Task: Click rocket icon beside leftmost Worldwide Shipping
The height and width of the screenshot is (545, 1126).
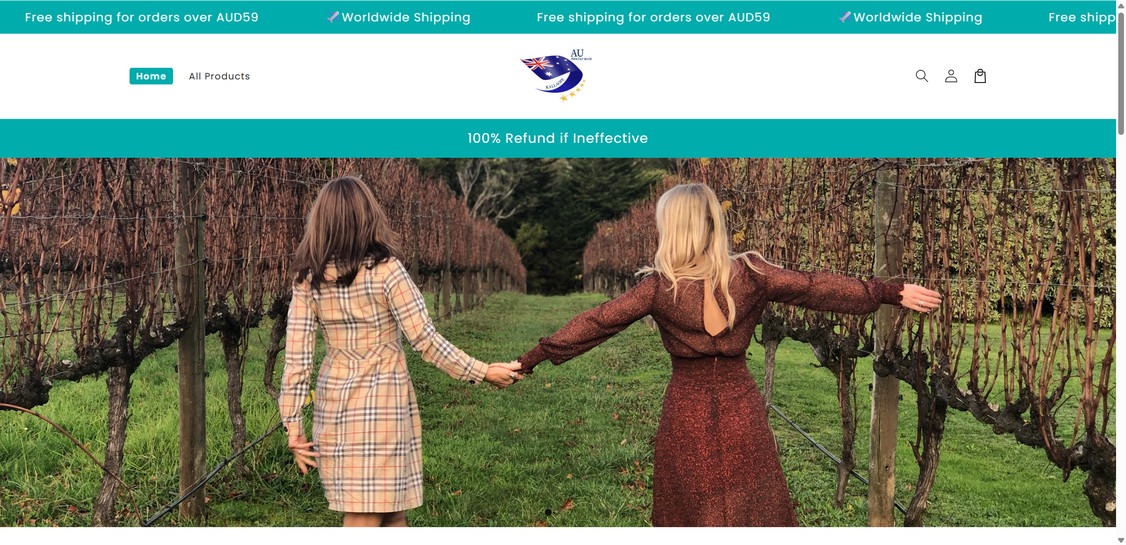Action: click(333, 17)
